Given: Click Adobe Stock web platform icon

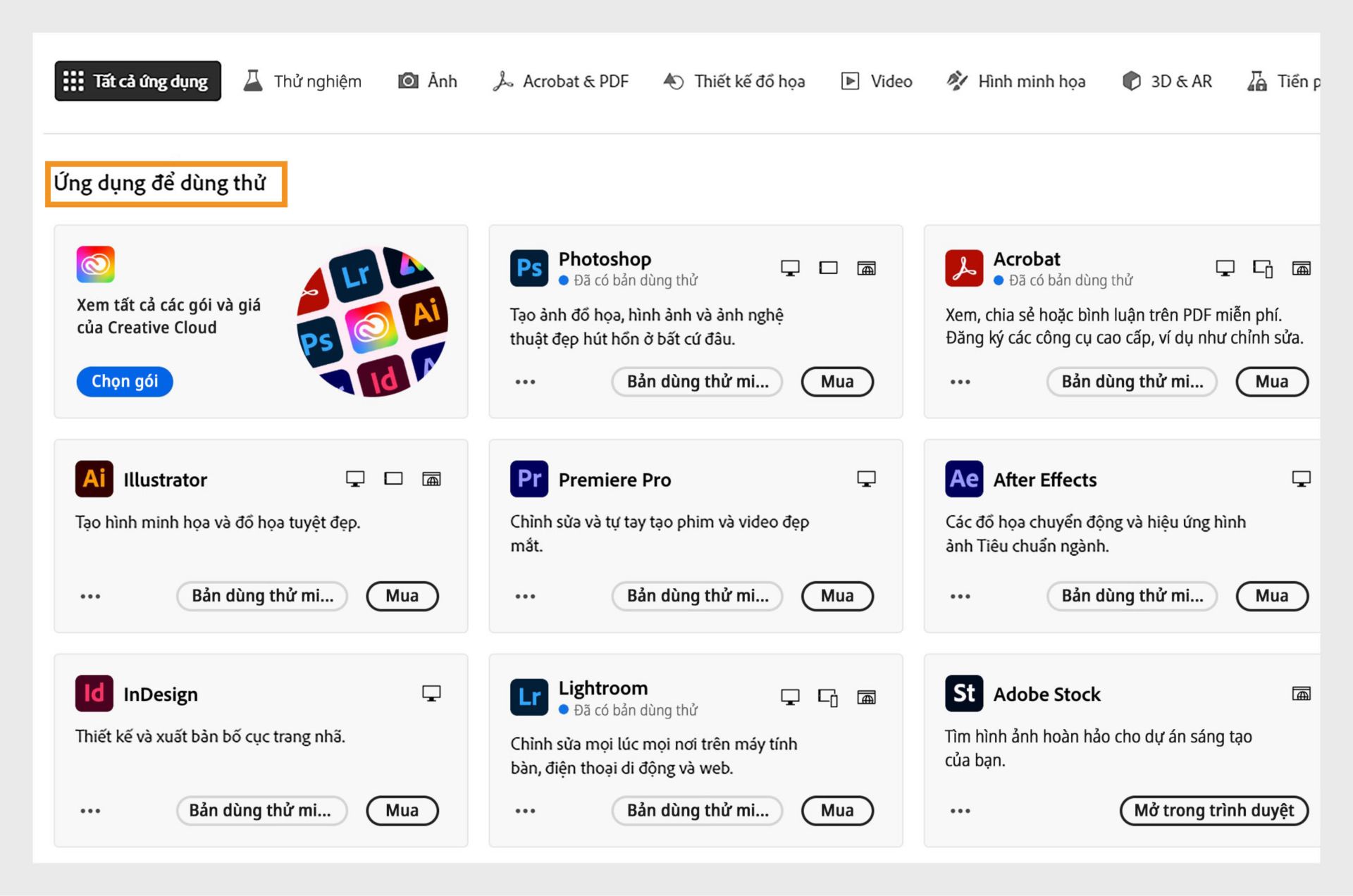Looking at the screenshot, I should coord(1301,694).
